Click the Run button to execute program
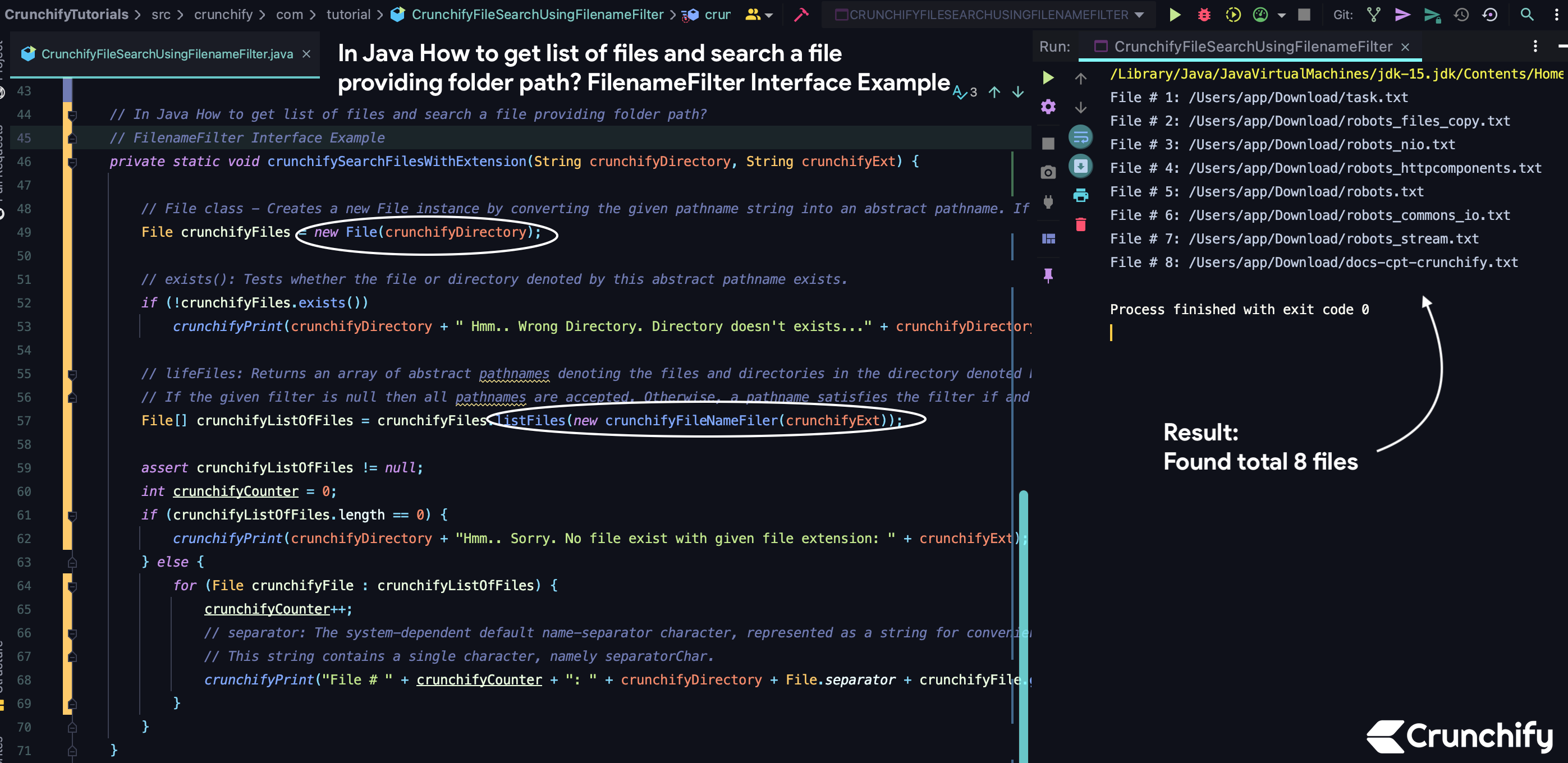1568x763 pixels. click(x=1173, y=14)
